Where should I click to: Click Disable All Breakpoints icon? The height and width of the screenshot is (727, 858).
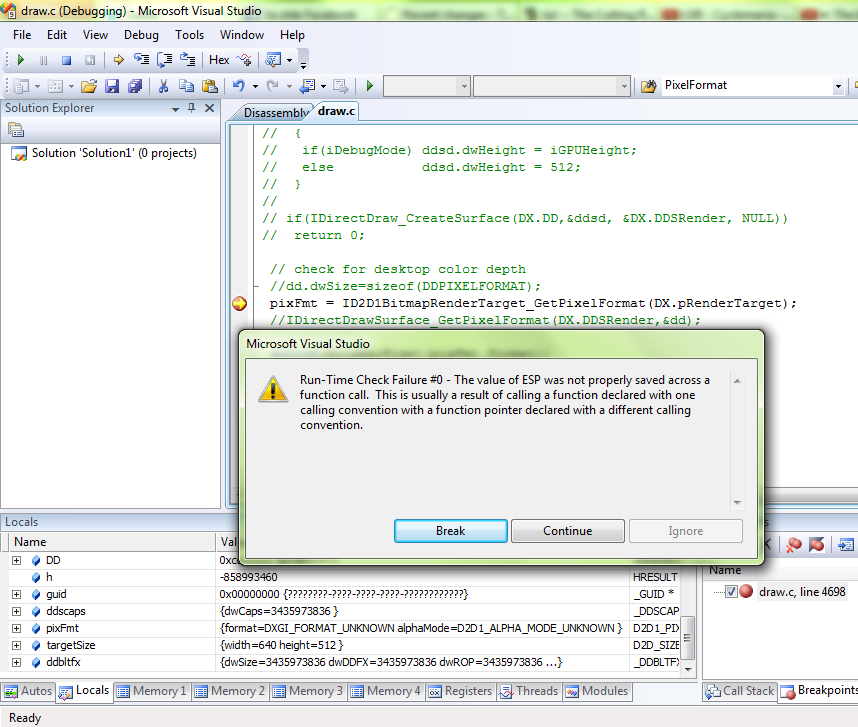click(817, 545)
